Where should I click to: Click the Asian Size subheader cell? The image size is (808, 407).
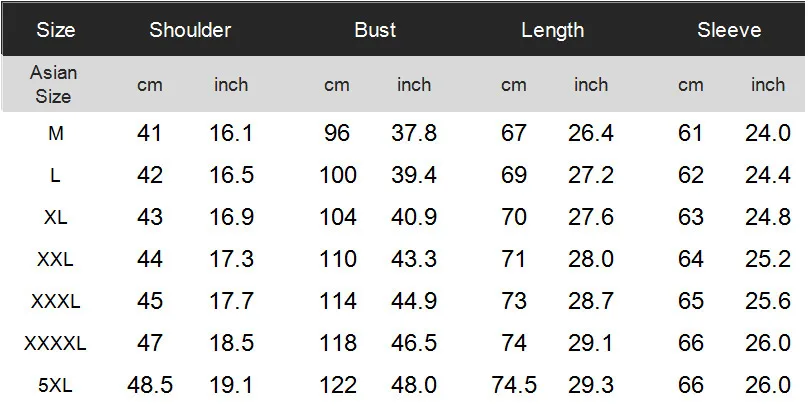click(54, 84)
